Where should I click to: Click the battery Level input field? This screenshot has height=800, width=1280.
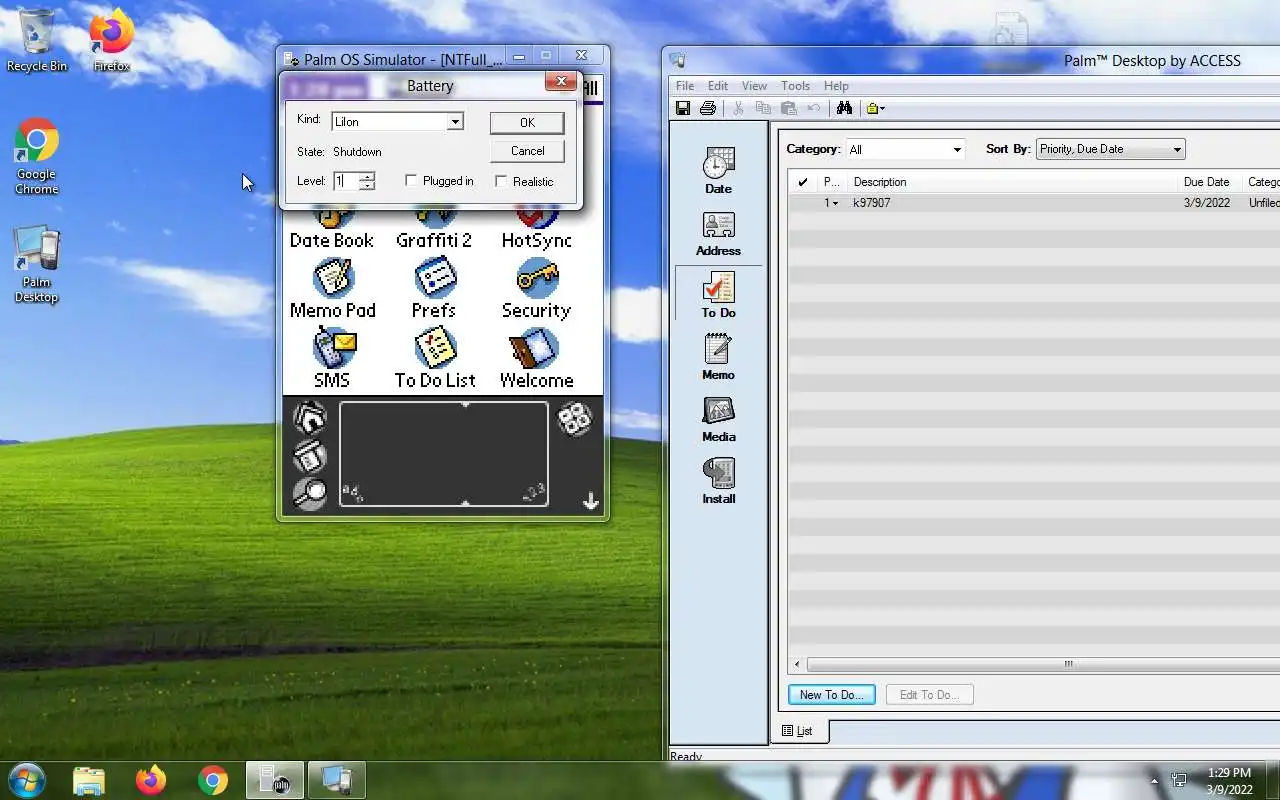coord(346,181)
